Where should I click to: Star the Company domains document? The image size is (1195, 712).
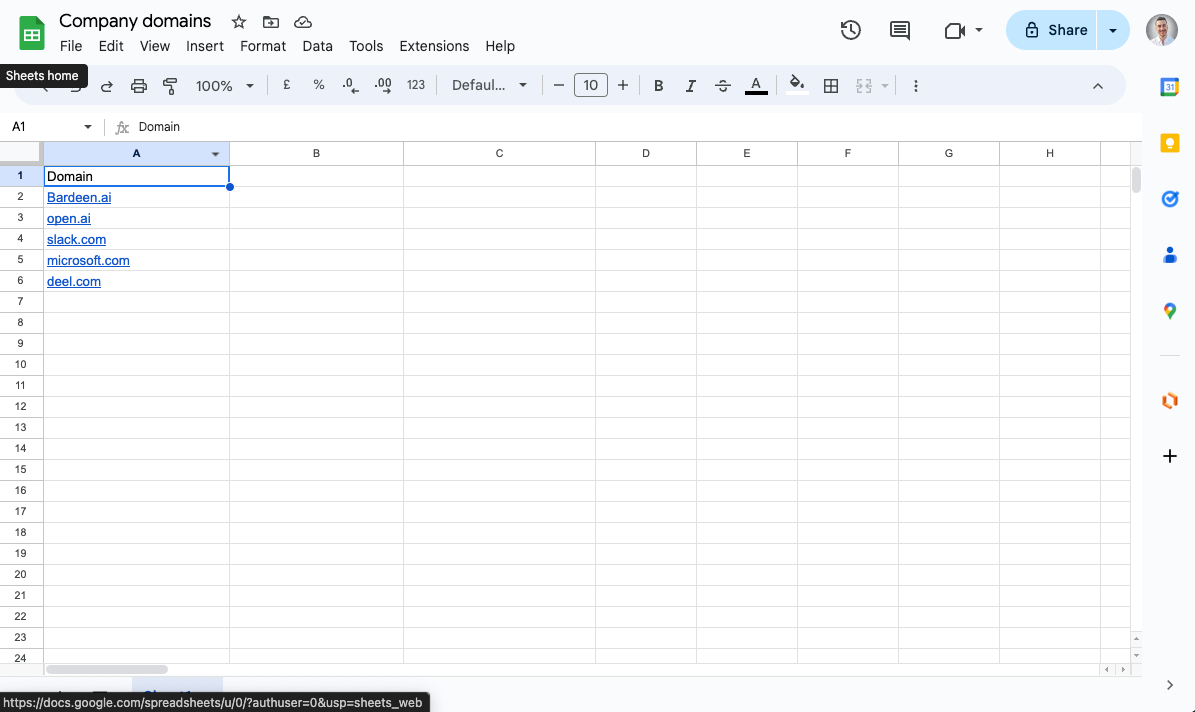pyautogui.click(x=239, y=22)
